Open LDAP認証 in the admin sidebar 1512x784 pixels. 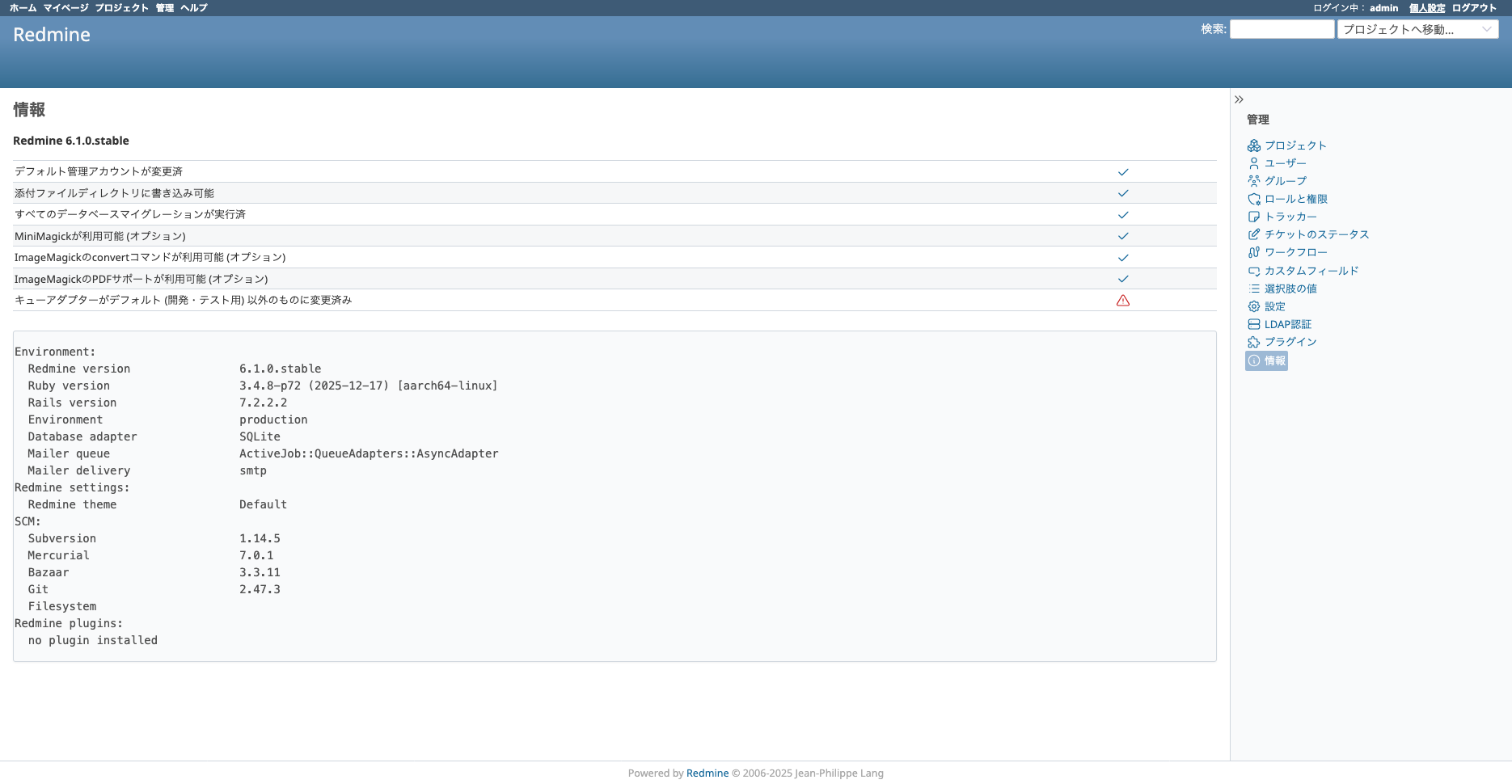(1288, 324)
